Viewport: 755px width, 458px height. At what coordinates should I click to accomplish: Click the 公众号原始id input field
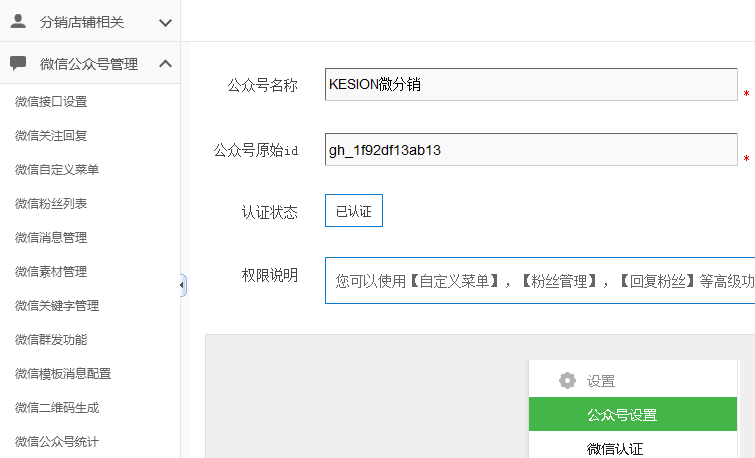coord(530,150)
